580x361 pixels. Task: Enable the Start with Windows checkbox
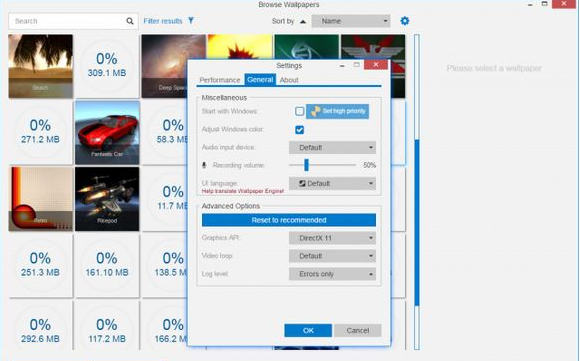300,111
